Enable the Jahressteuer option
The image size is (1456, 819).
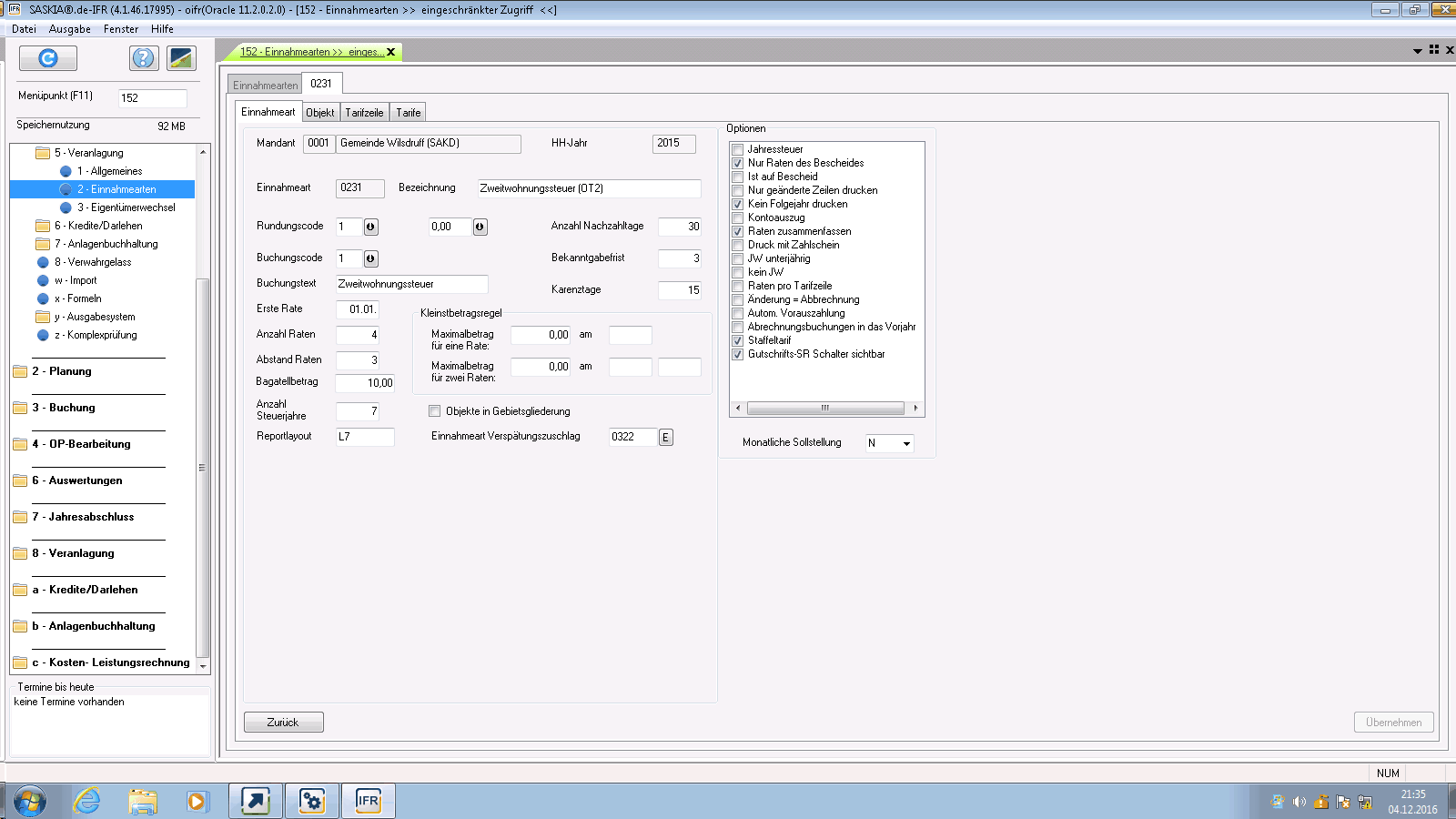coord(738,150)
